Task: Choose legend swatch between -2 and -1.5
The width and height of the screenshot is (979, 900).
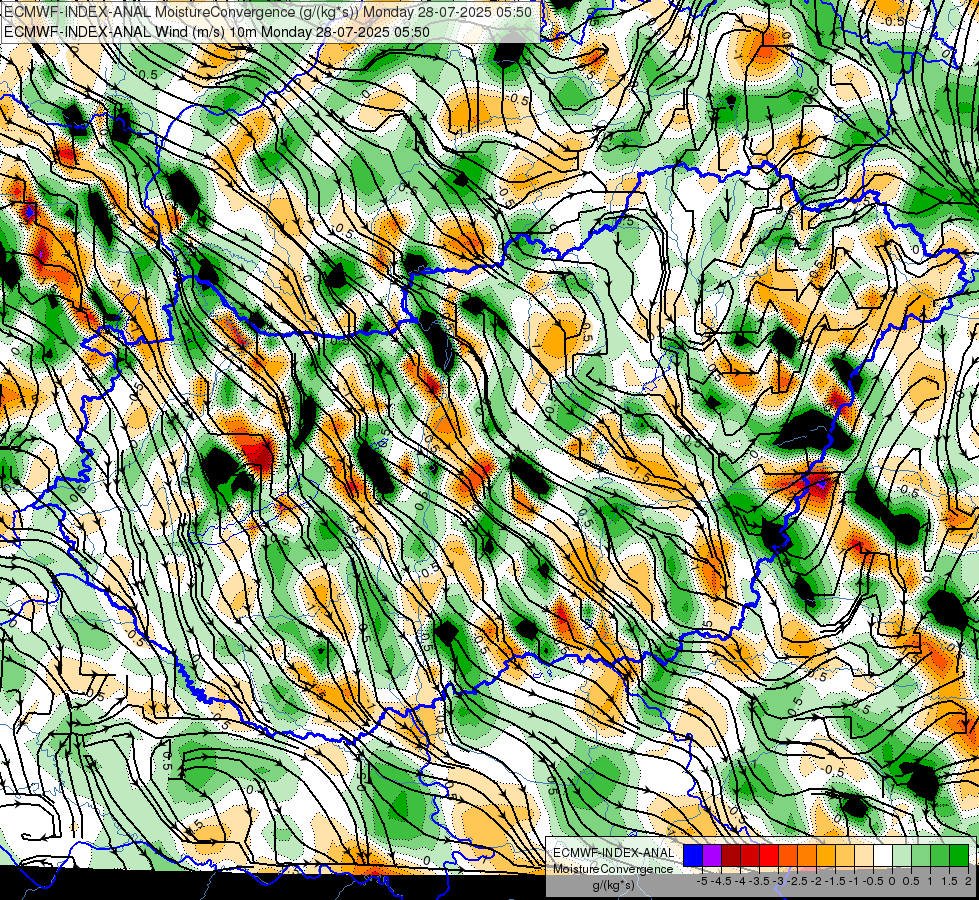Action: [x=826, y=856]
